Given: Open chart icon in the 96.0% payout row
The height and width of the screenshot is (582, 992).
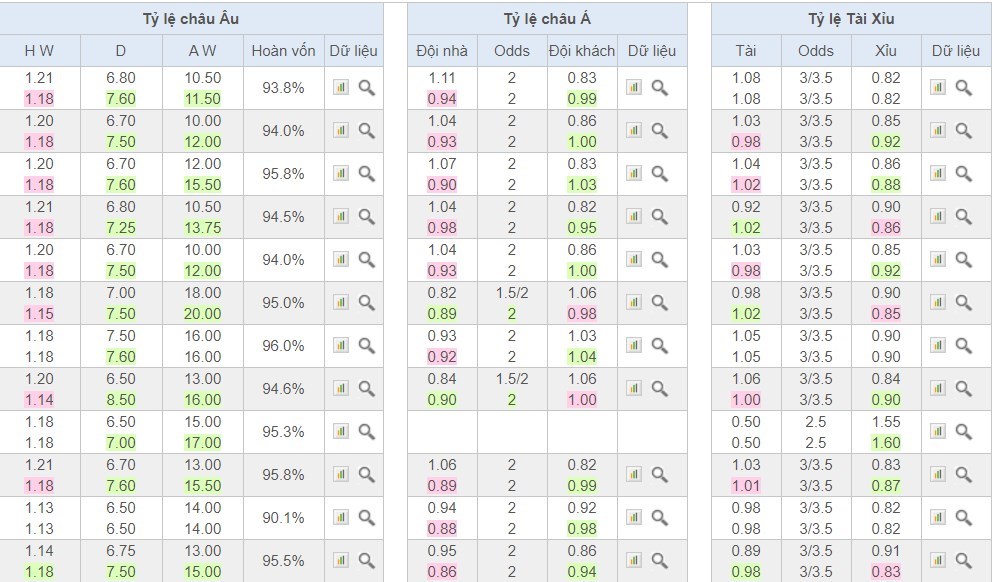Looking at the screenshot, I should pyautogui.click(x=341, y=346).
